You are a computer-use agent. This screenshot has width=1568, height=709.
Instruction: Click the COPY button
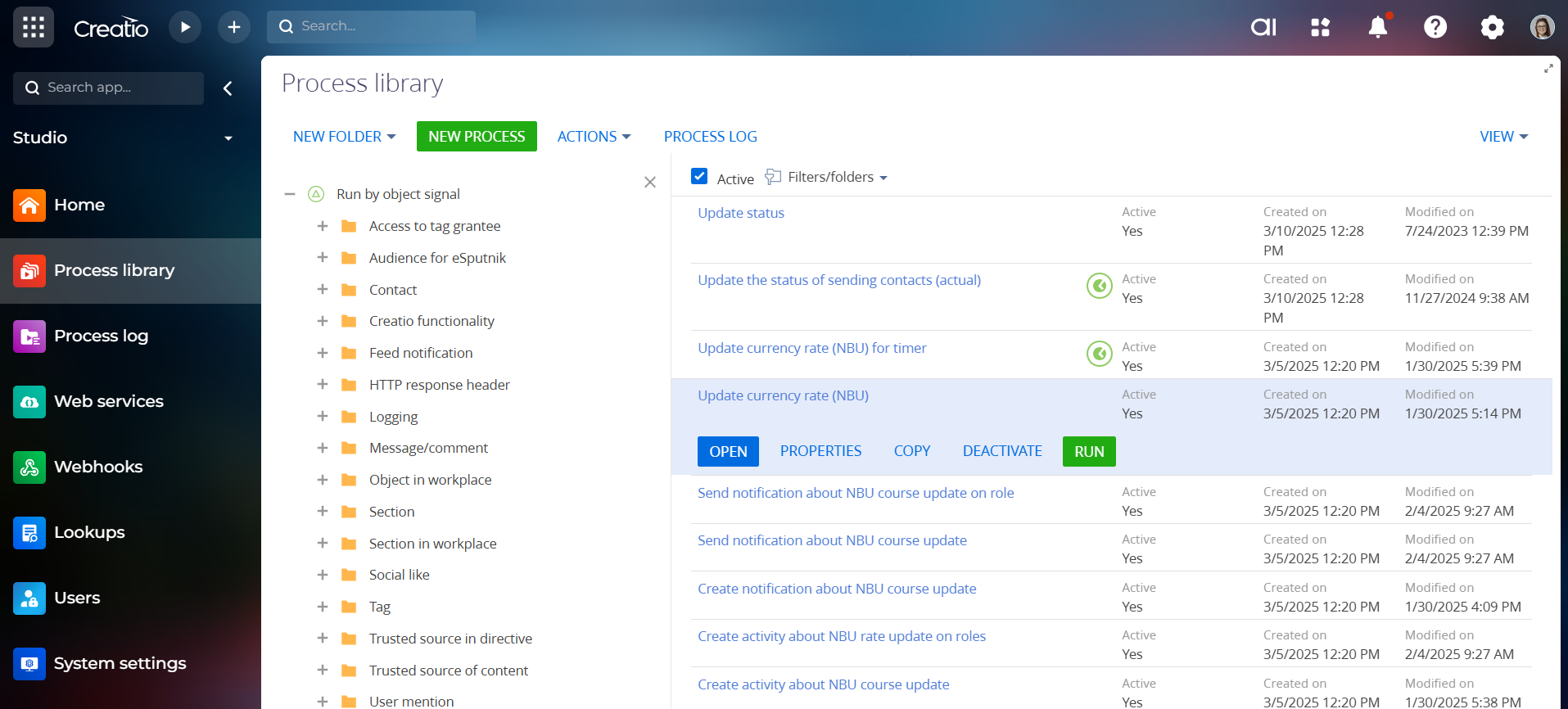912,451
